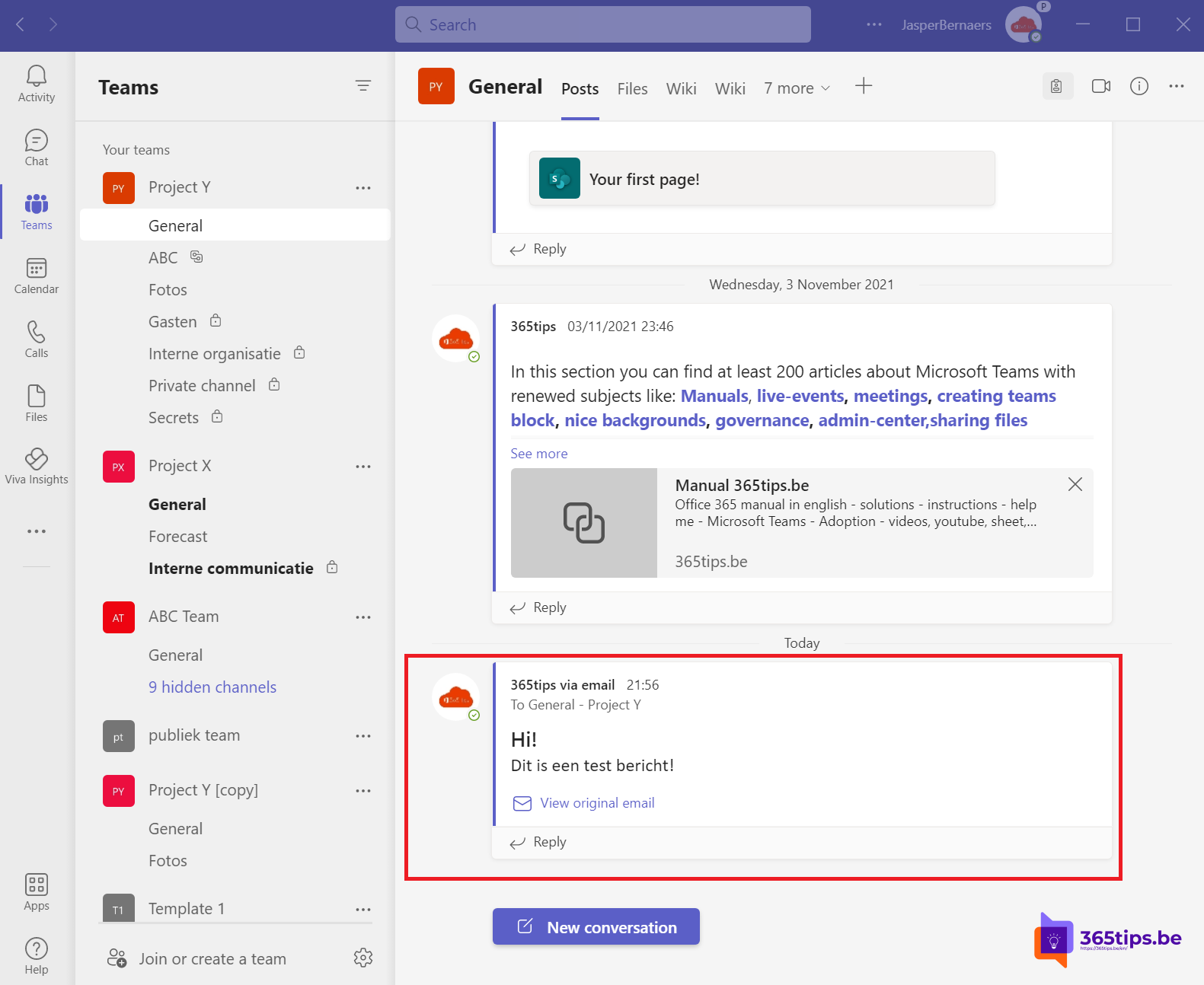This screenshot has height=985, width=1204.
Task: Start a video meeting in channel
Action: pyautogui.click(x=1100, y=87)
